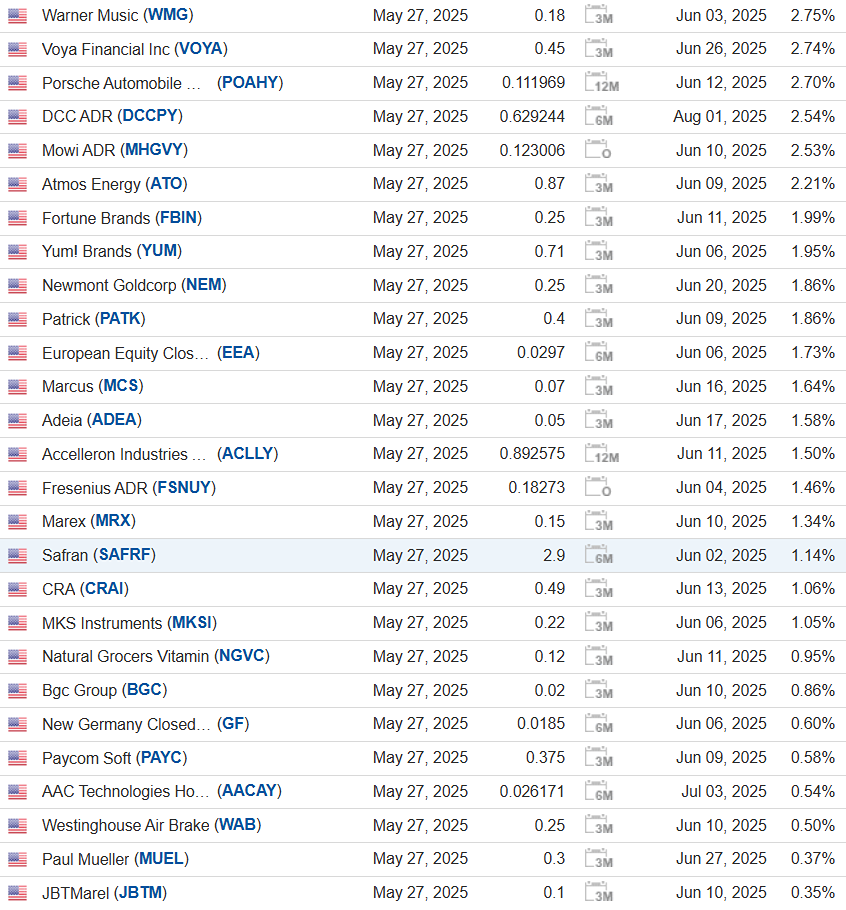Click the 6M calendar icon in Safran row

[x=599, y=556]
